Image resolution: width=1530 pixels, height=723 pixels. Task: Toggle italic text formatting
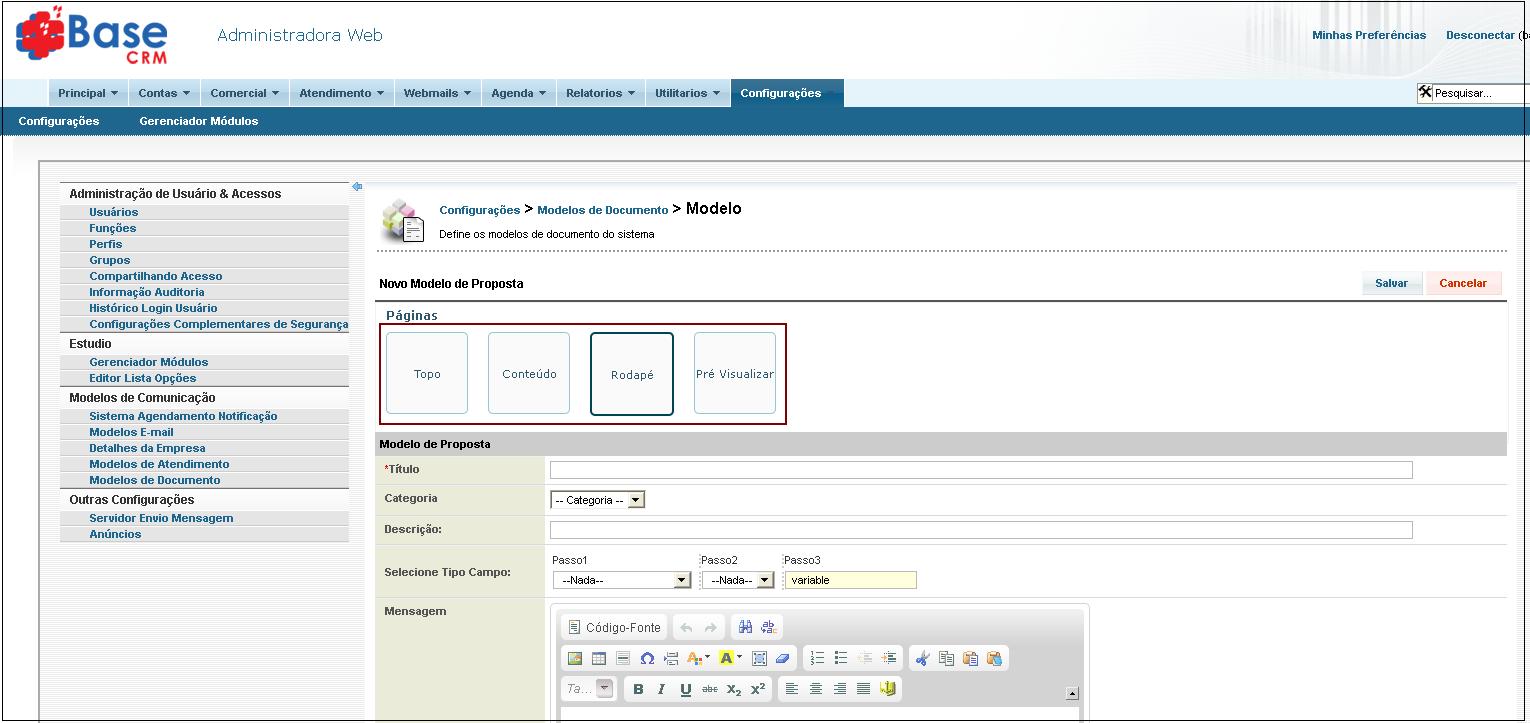click(x=660, y=689)
